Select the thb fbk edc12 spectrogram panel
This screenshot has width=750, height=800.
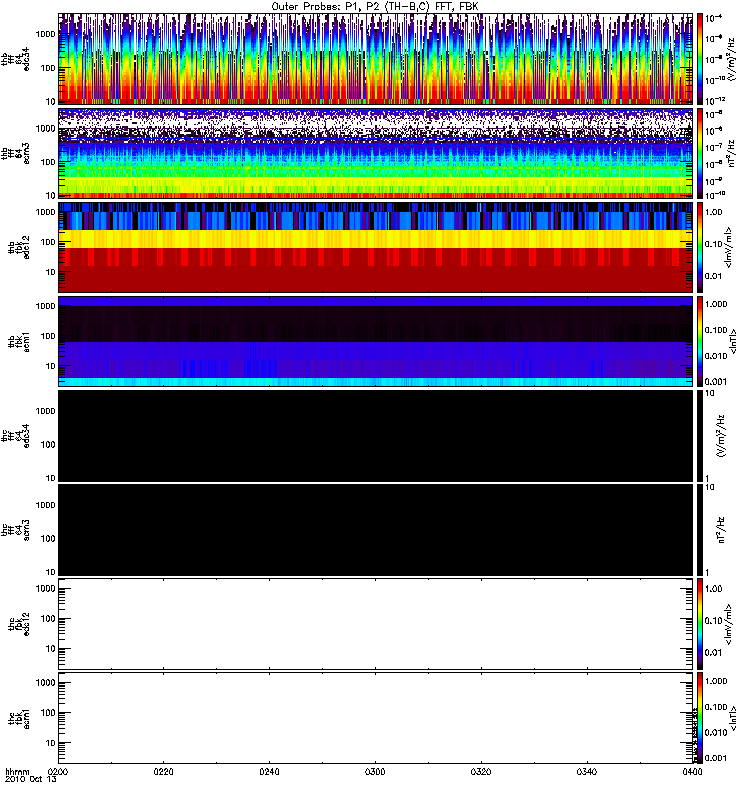(x=376, y=247)
